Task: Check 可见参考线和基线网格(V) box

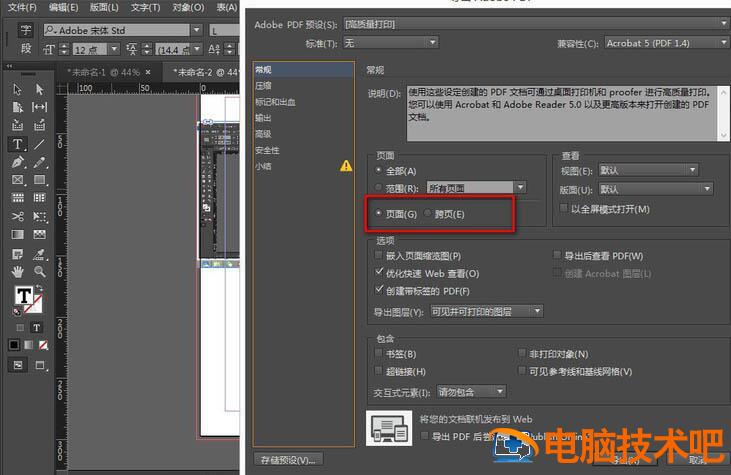Action: pos(522,371)
